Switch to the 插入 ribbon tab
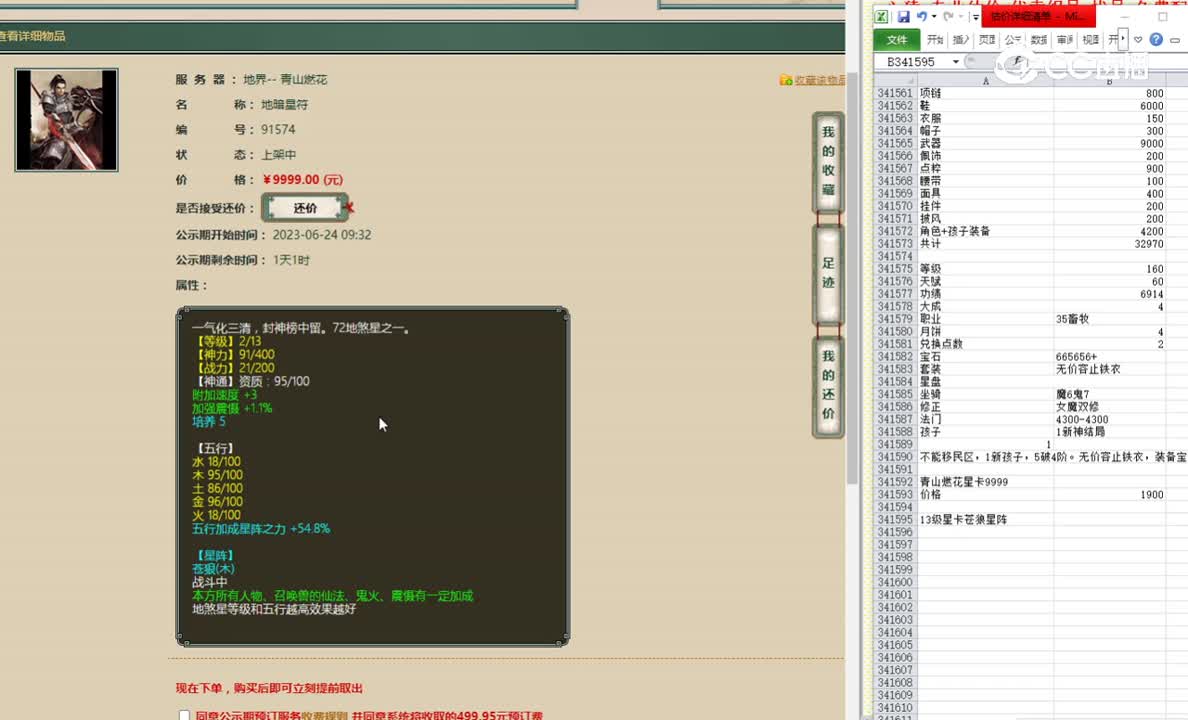Screen dimensions: 1188x720 tap(961, 40)
